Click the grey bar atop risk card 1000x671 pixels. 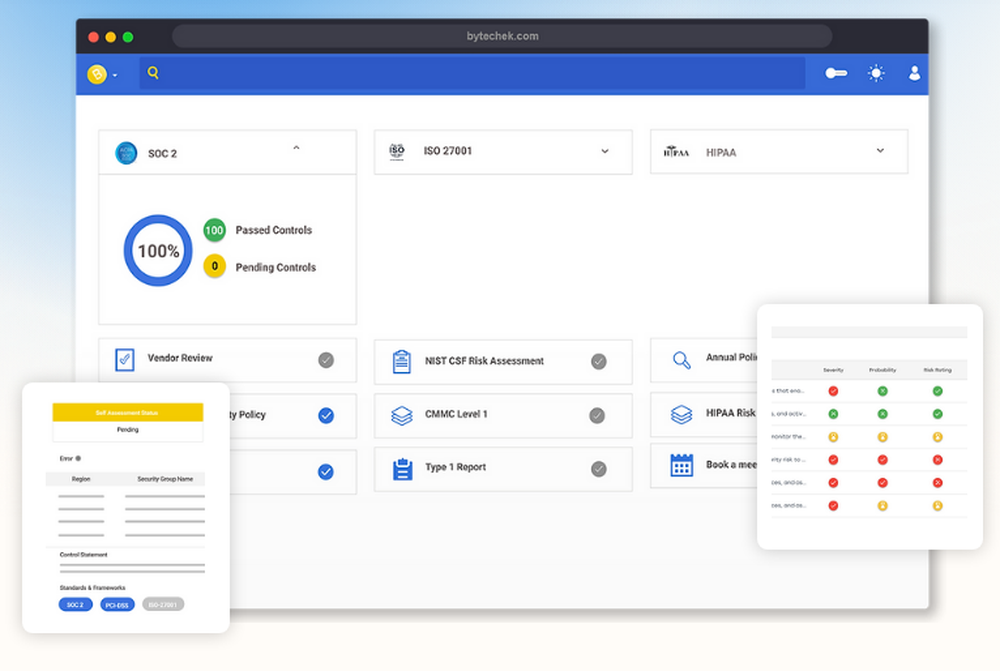pyautogui.click(x=869, y=332)
